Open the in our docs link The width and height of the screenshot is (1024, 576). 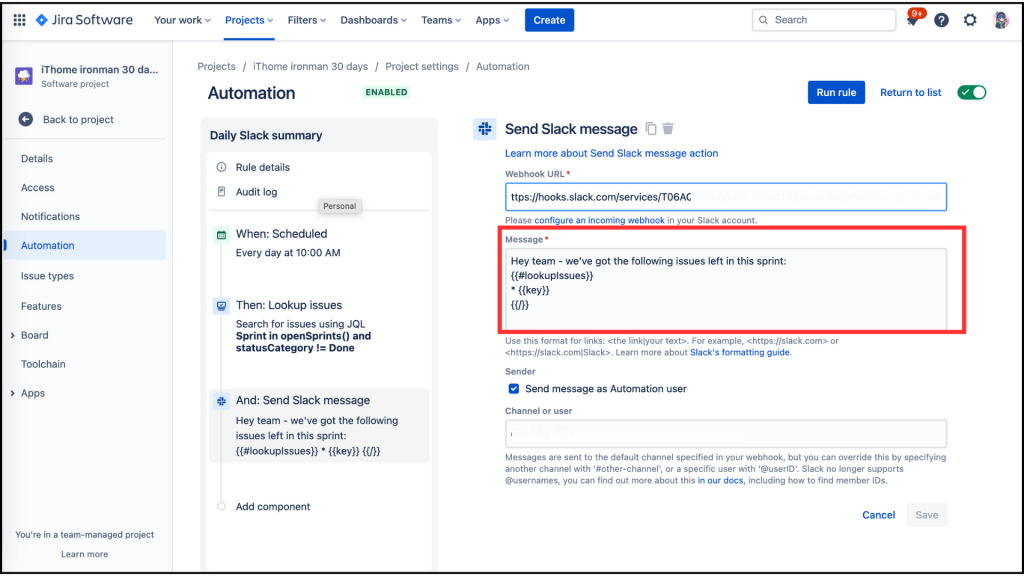click(720, 481)
